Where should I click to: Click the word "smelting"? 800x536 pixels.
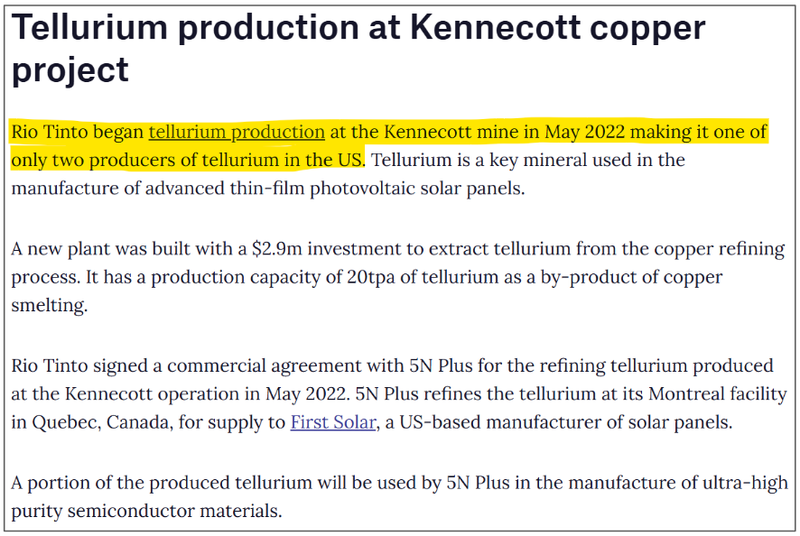click(49, 305)
